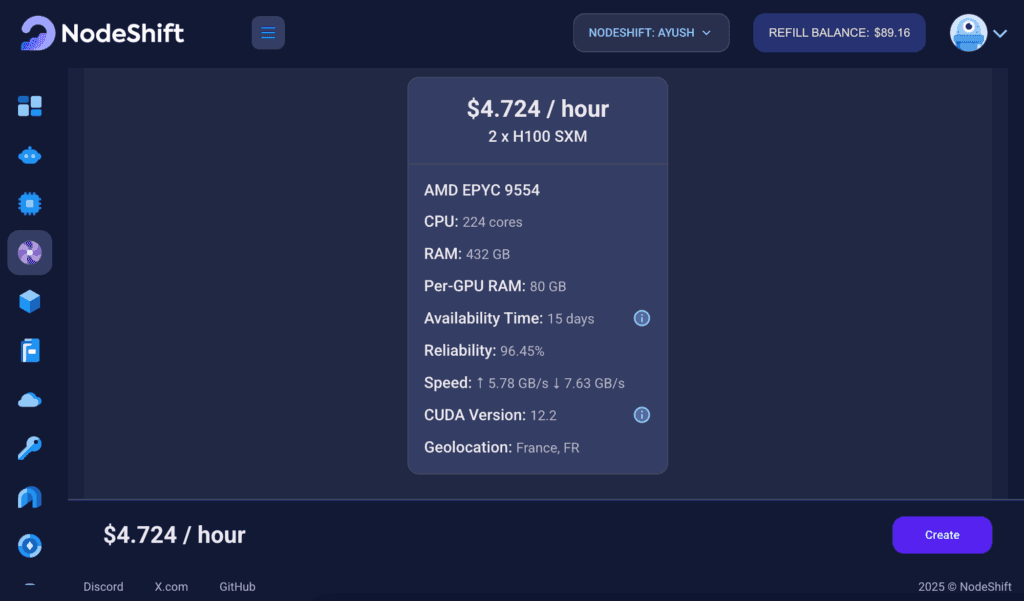Click the 2 x H100 SXM card heading
1024x601 pixels.
coord(537,137)
